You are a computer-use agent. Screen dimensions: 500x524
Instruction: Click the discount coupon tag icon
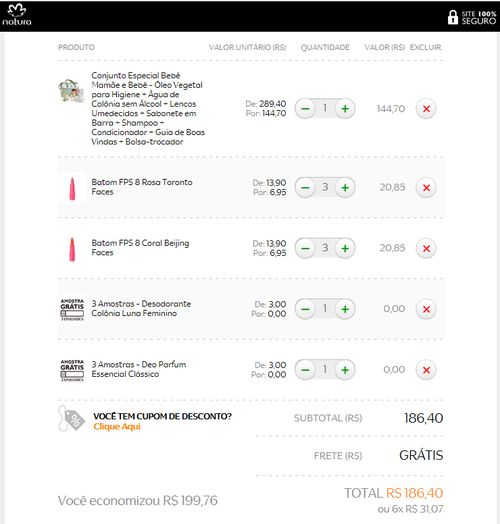(x=72, y=418)
